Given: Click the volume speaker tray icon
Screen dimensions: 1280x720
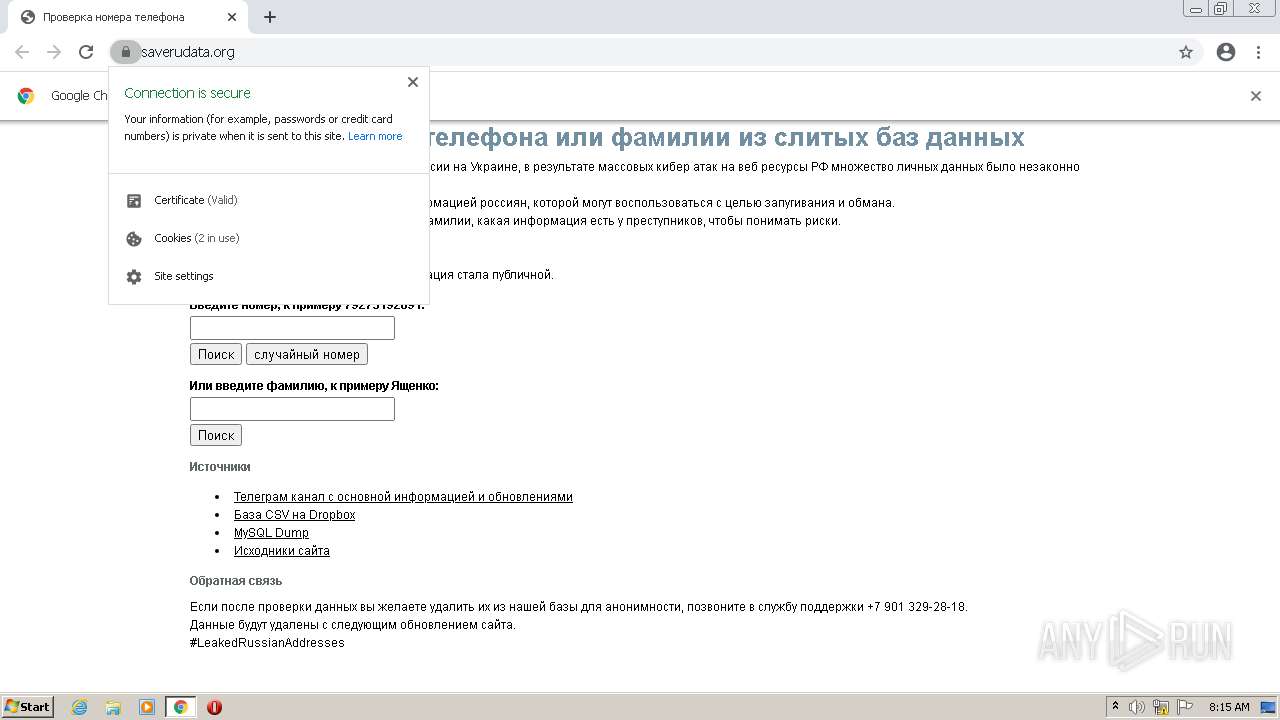Looking at the screenshot, I should 1137,707.
